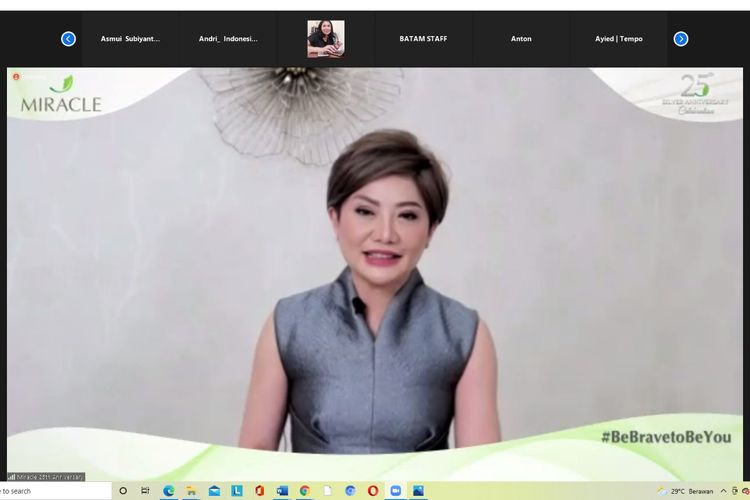The image size is (750, 500).
Task: Select the Asmui Subiyant participant tile
Action: (130, 39)
